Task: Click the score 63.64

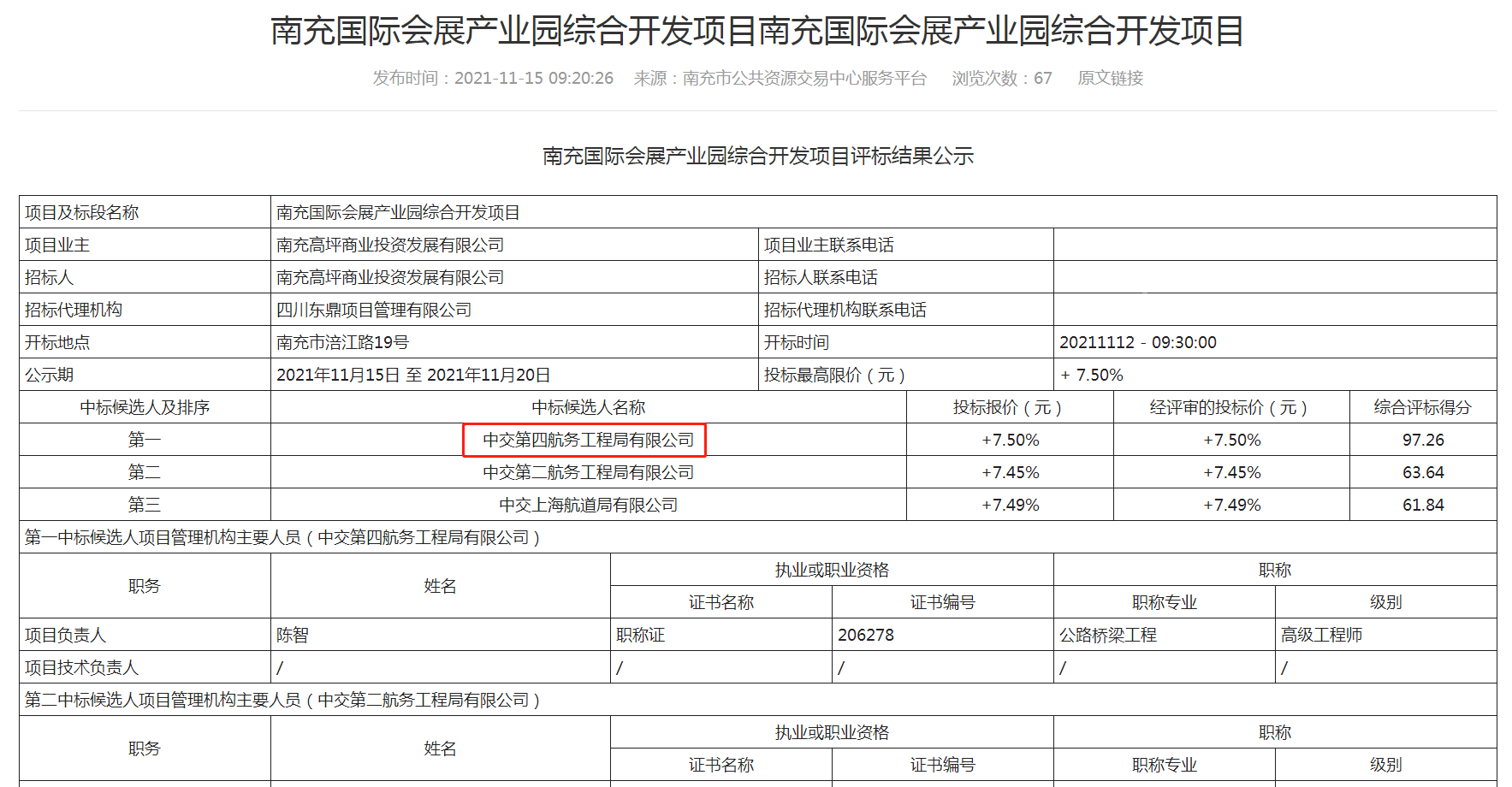Action: click(x=1423, y=472)
